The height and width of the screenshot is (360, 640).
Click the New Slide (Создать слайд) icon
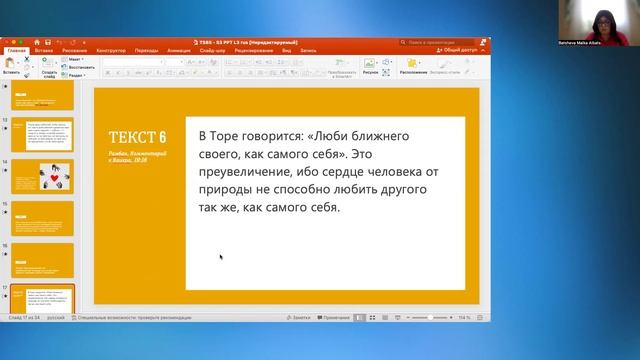[47, 62]
